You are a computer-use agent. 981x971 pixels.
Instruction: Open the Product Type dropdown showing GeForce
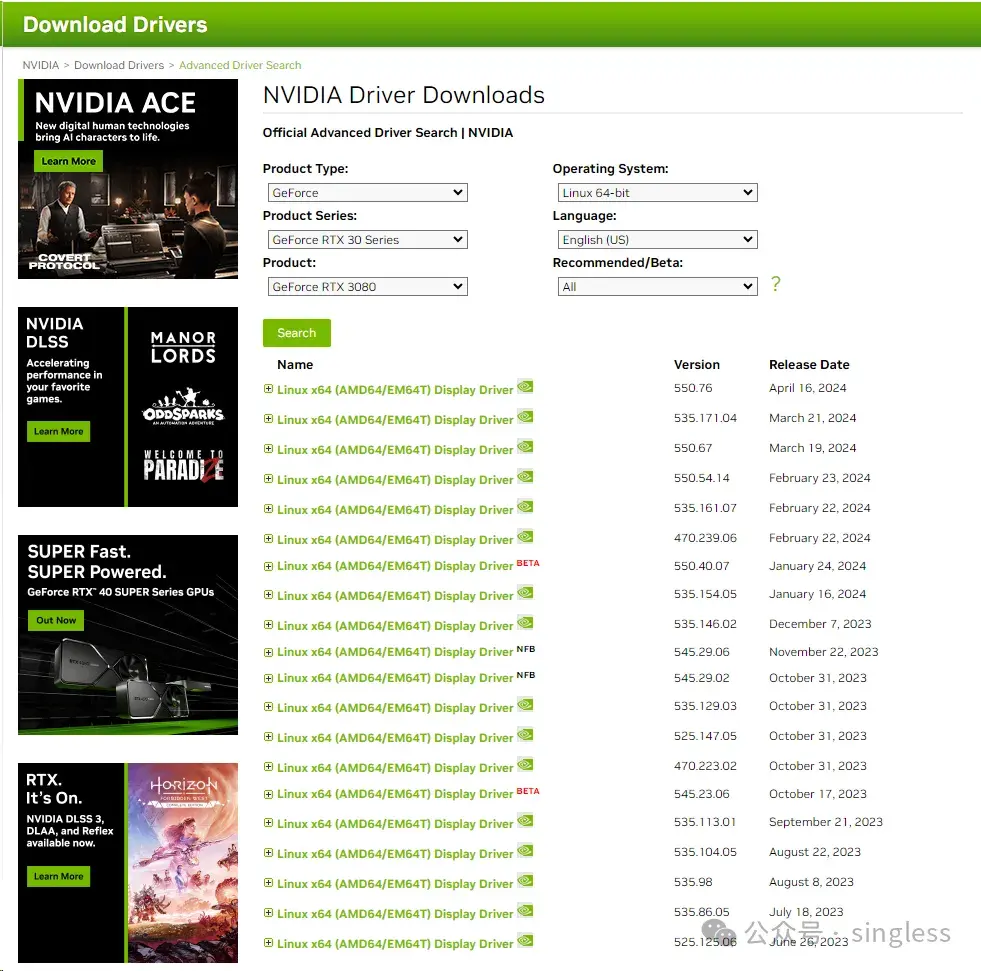tap(368, 193)
